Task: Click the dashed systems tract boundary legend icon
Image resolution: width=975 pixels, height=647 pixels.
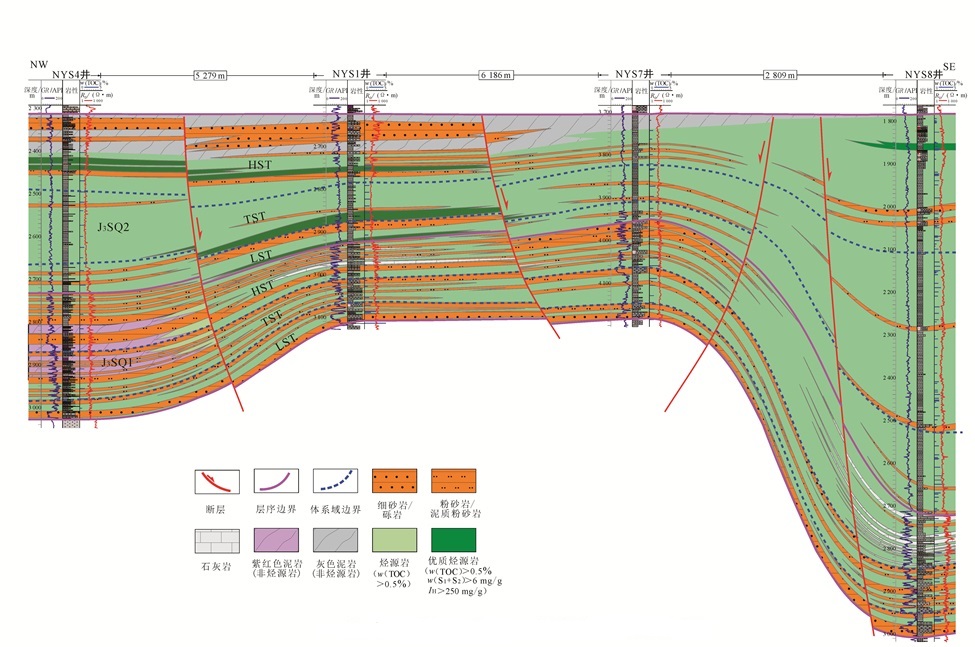Action: (x=336, y=483)
